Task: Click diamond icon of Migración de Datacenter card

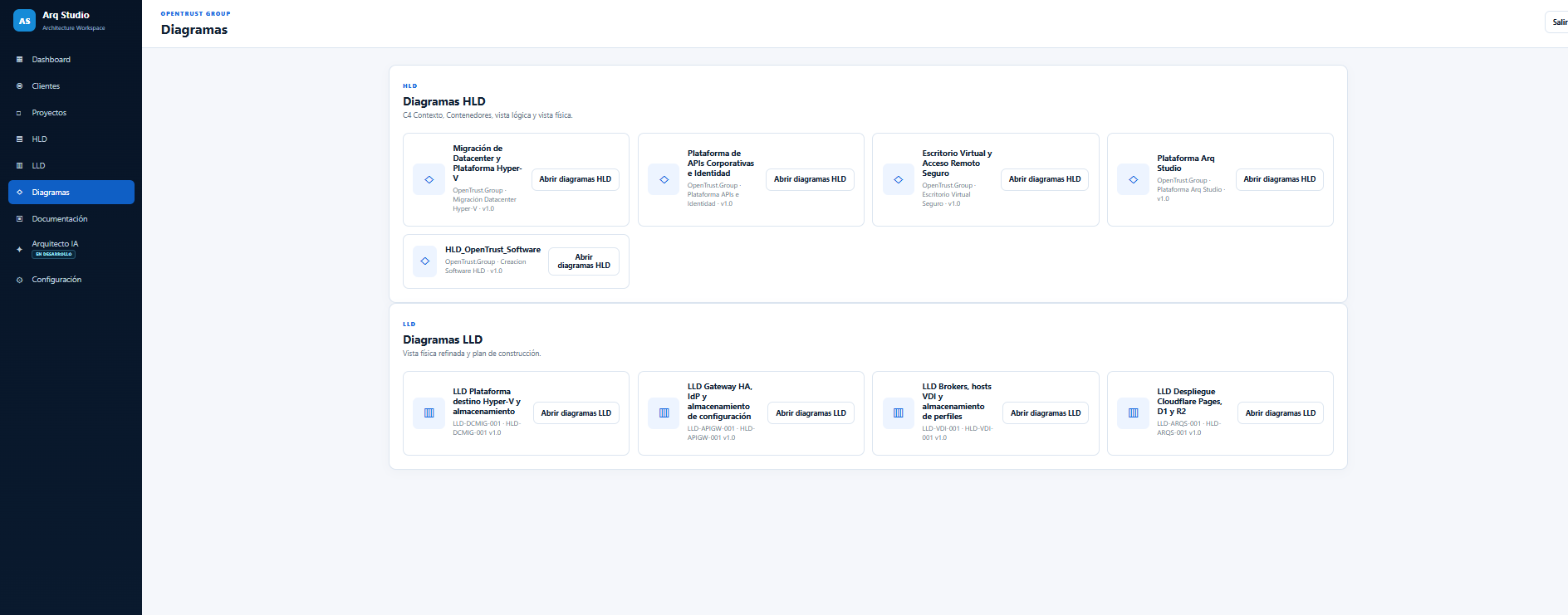Action: pyautogui.click(x=429, y=179)
